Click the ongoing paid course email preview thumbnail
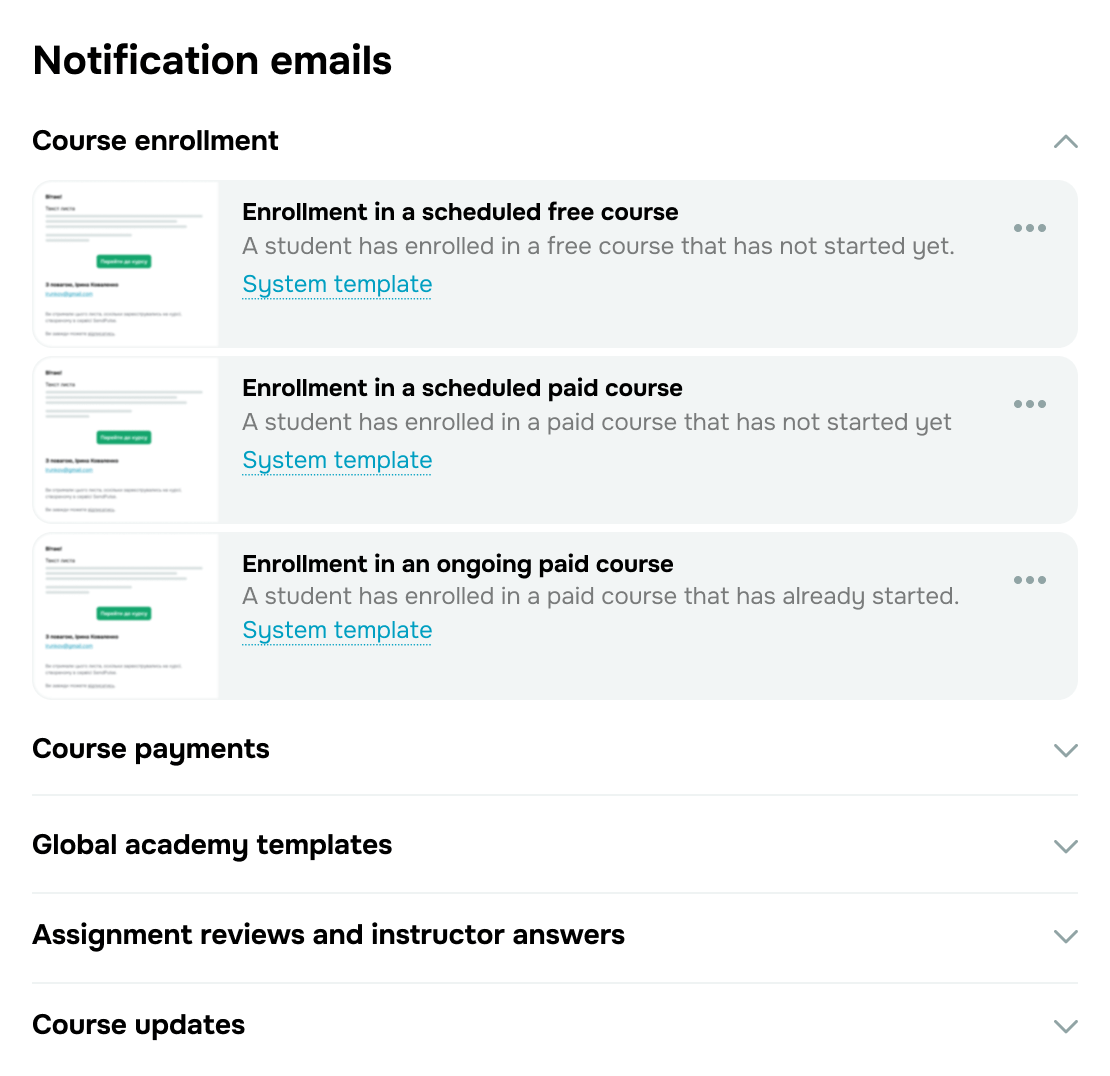This screenshot has width=1110, height=1076. (126, 616)
